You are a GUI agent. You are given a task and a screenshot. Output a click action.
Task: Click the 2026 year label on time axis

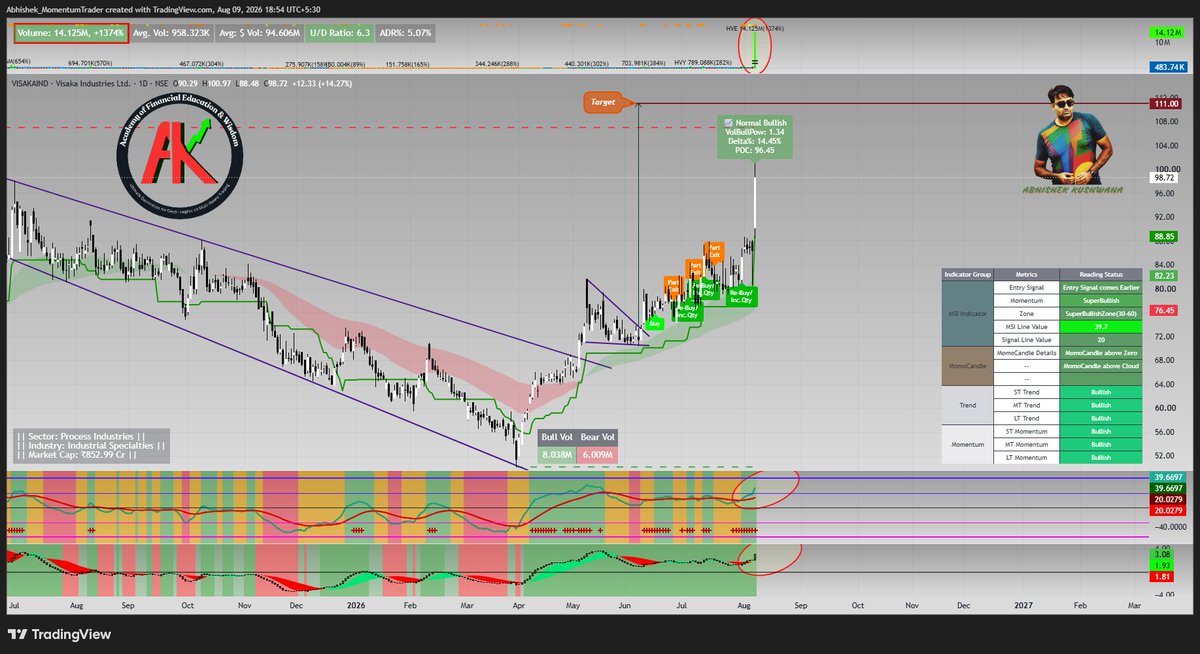[354, 606]
